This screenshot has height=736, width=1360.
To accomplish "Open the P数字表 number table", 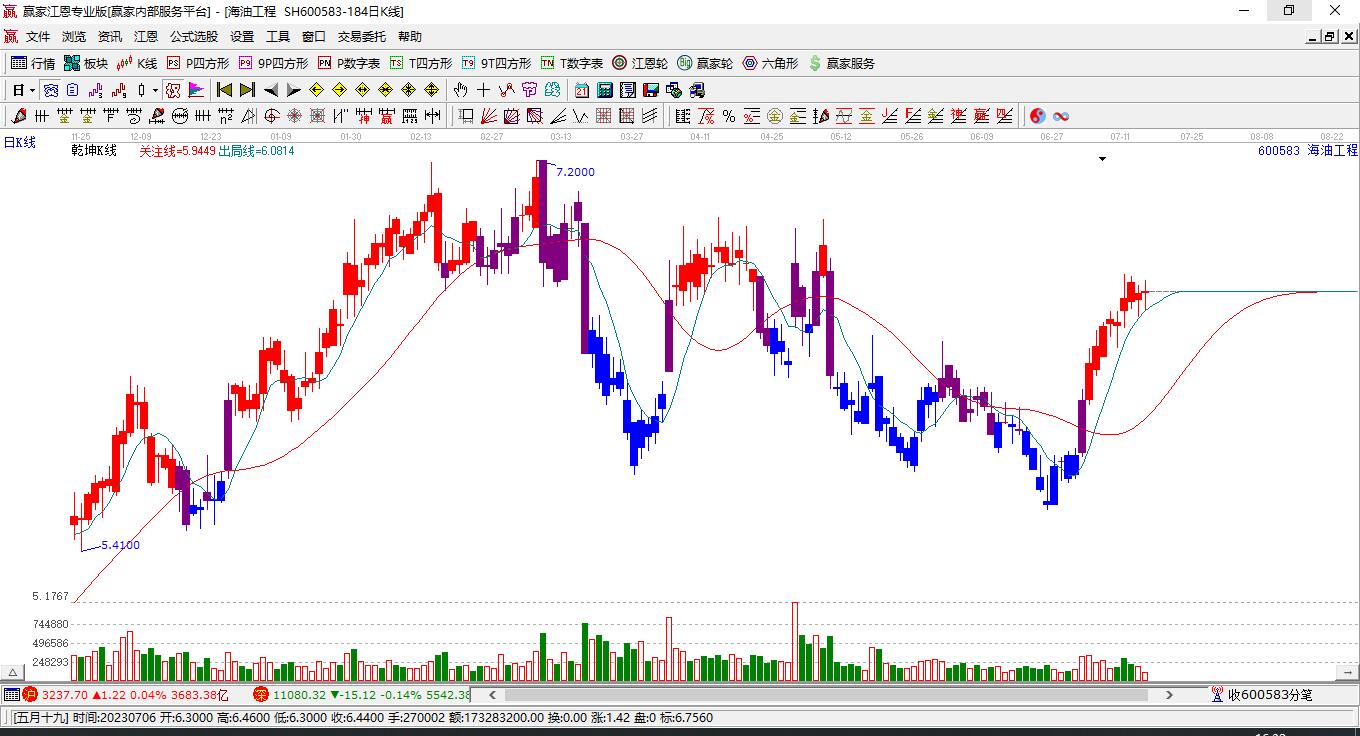I will click(349, 63).
